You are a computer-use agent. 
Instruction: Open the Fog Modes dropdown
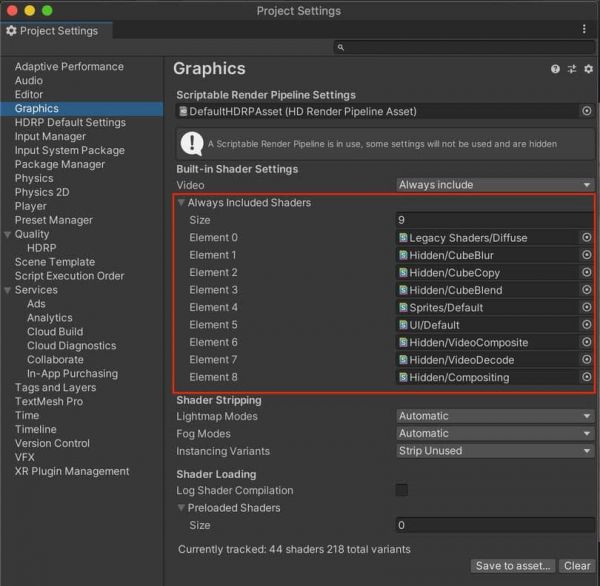494,434
